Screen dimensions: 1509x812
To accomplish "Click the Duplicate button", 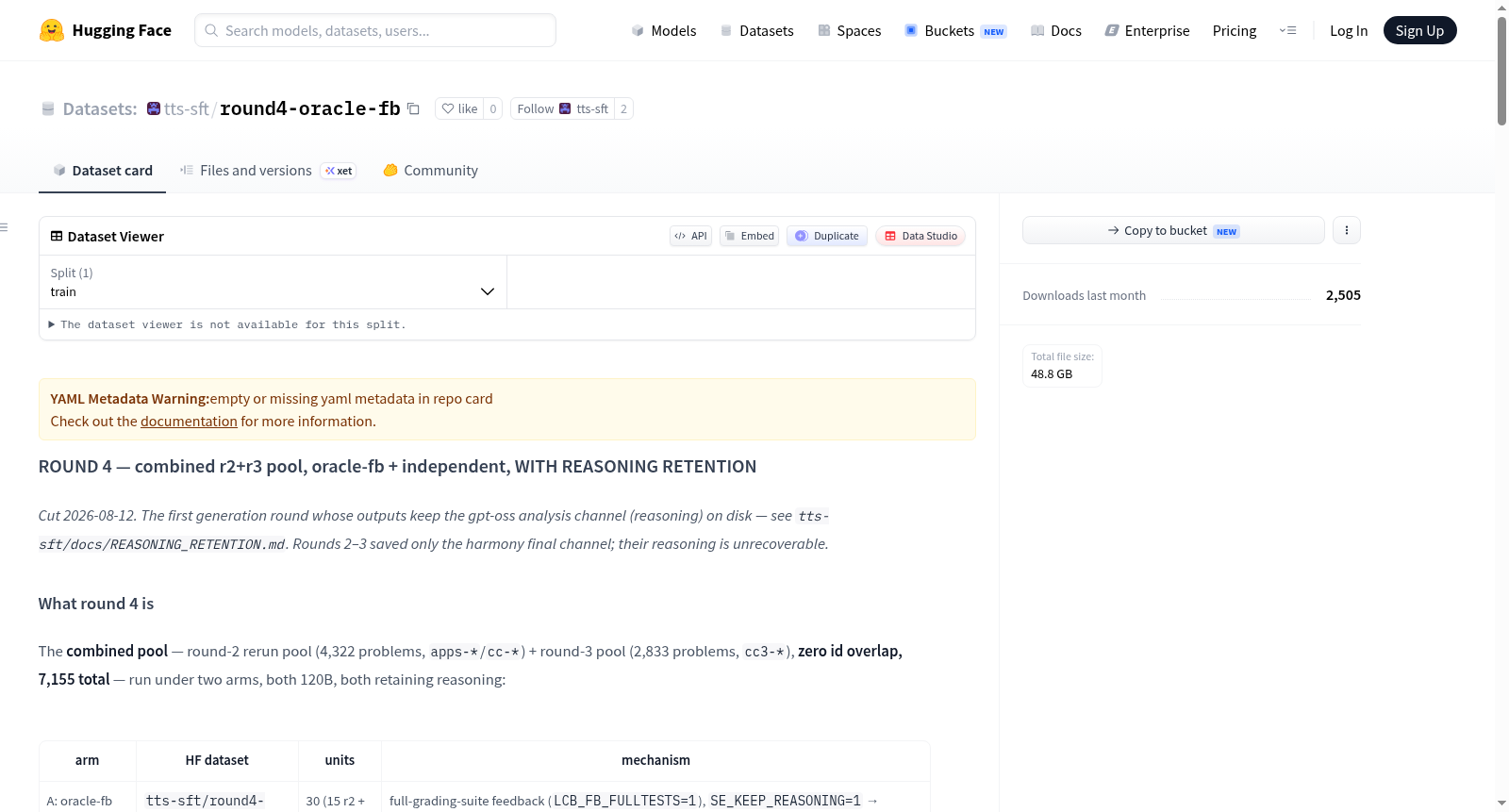I will pos(826,236).
